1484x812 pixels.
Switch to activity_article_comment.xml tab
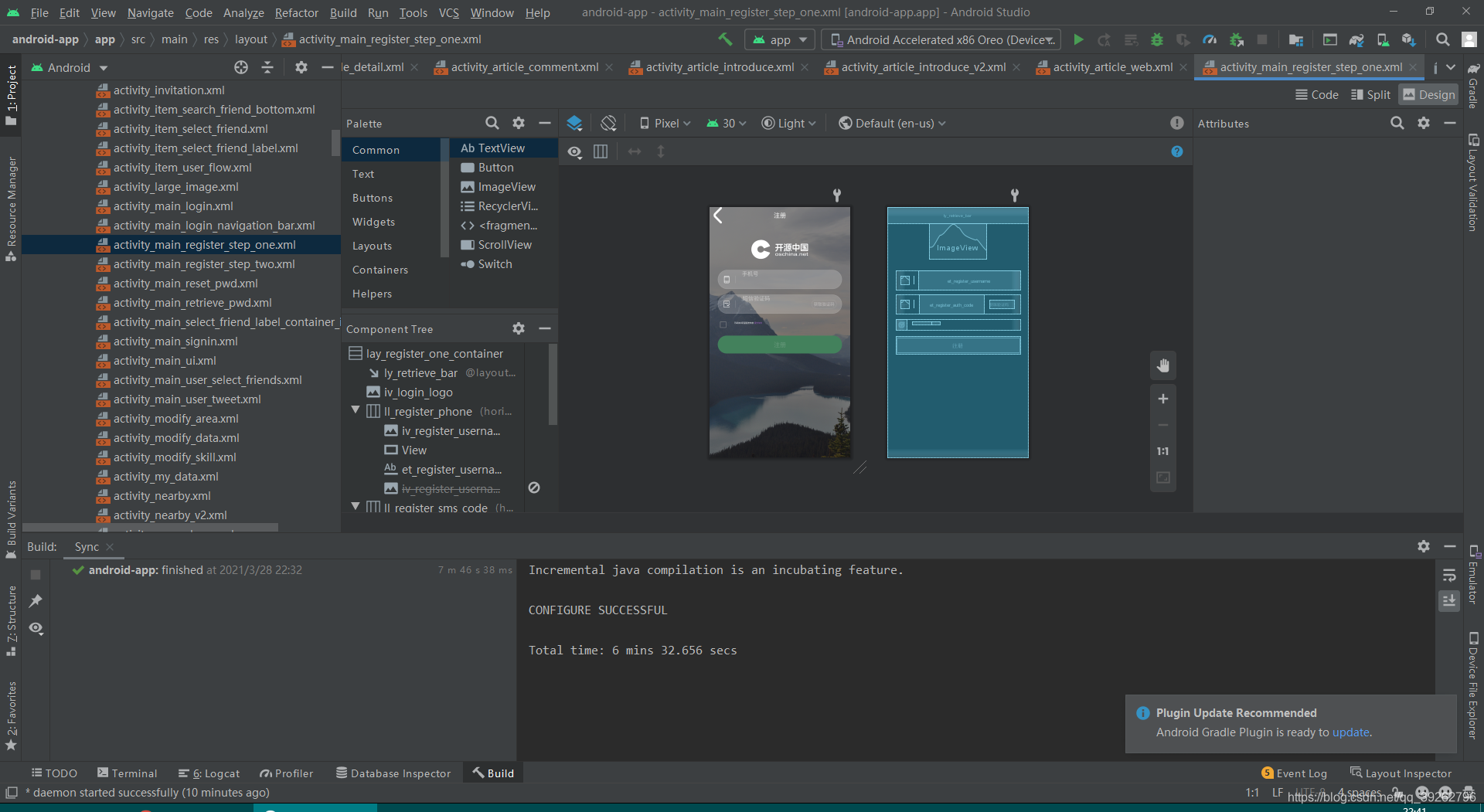(525, 67)
